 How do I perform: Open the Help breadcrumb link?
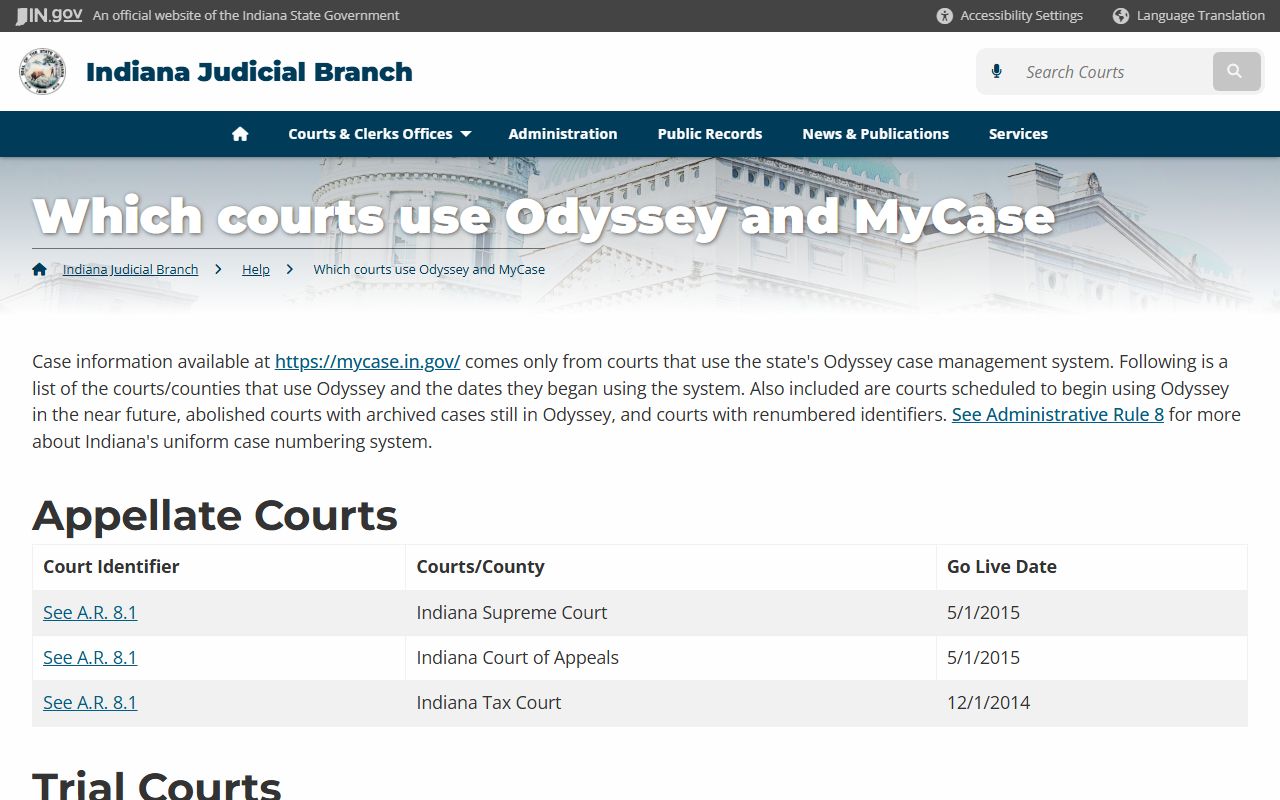(256, 269)
